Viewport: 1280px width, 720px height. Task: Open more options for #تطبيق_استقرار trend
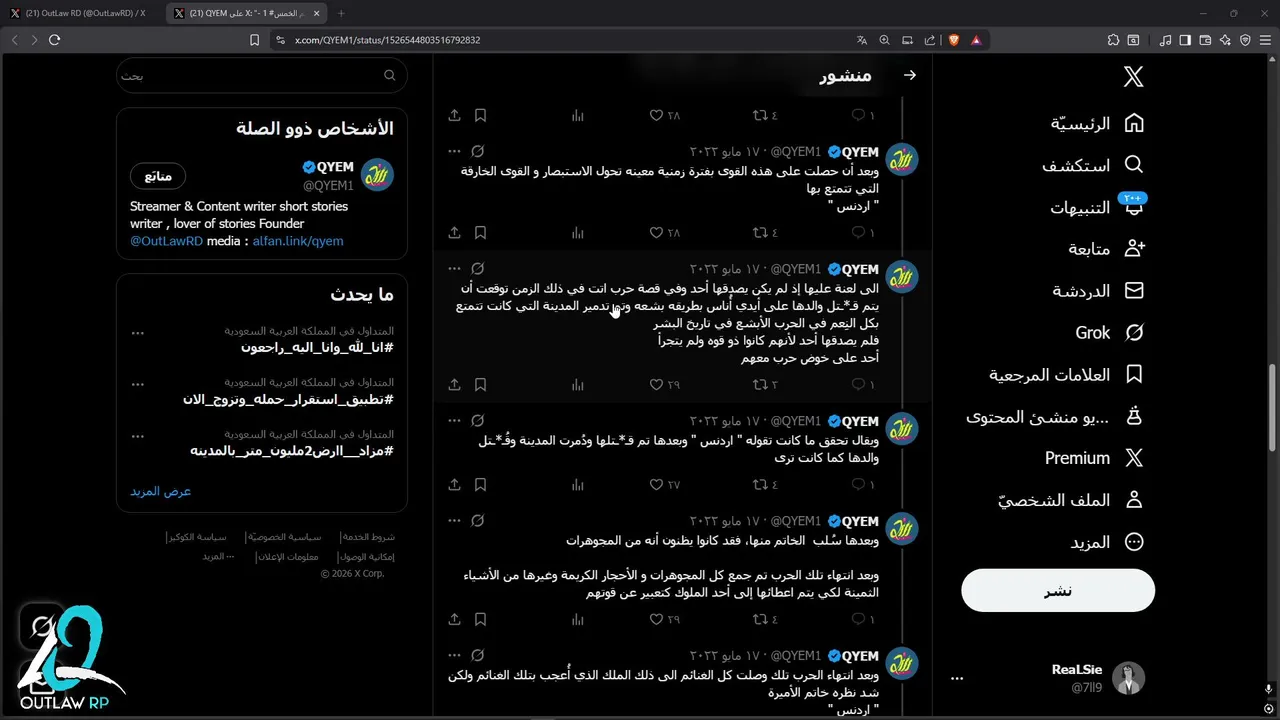coord(138,384)
